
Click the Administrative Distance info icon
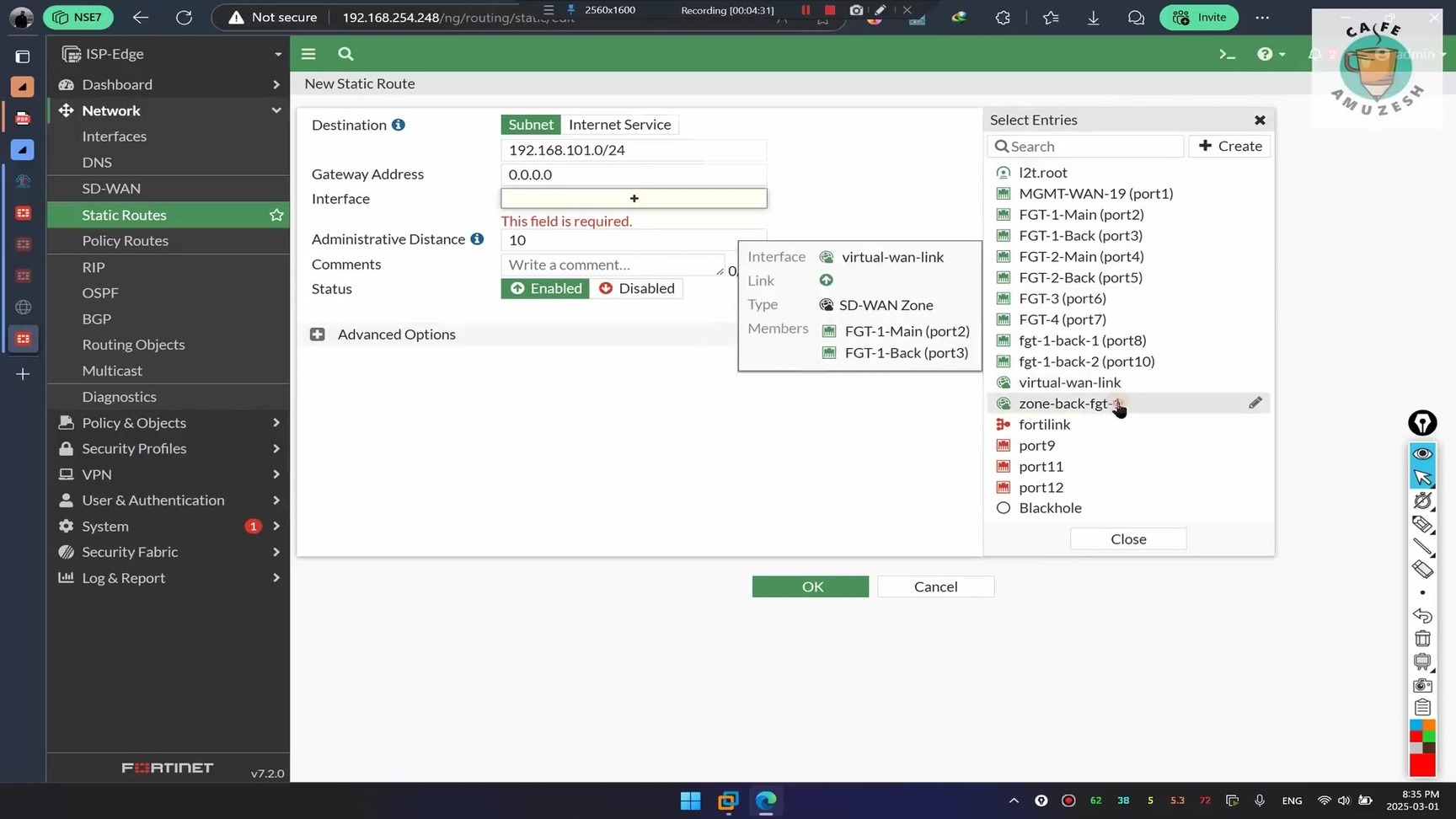477,239
